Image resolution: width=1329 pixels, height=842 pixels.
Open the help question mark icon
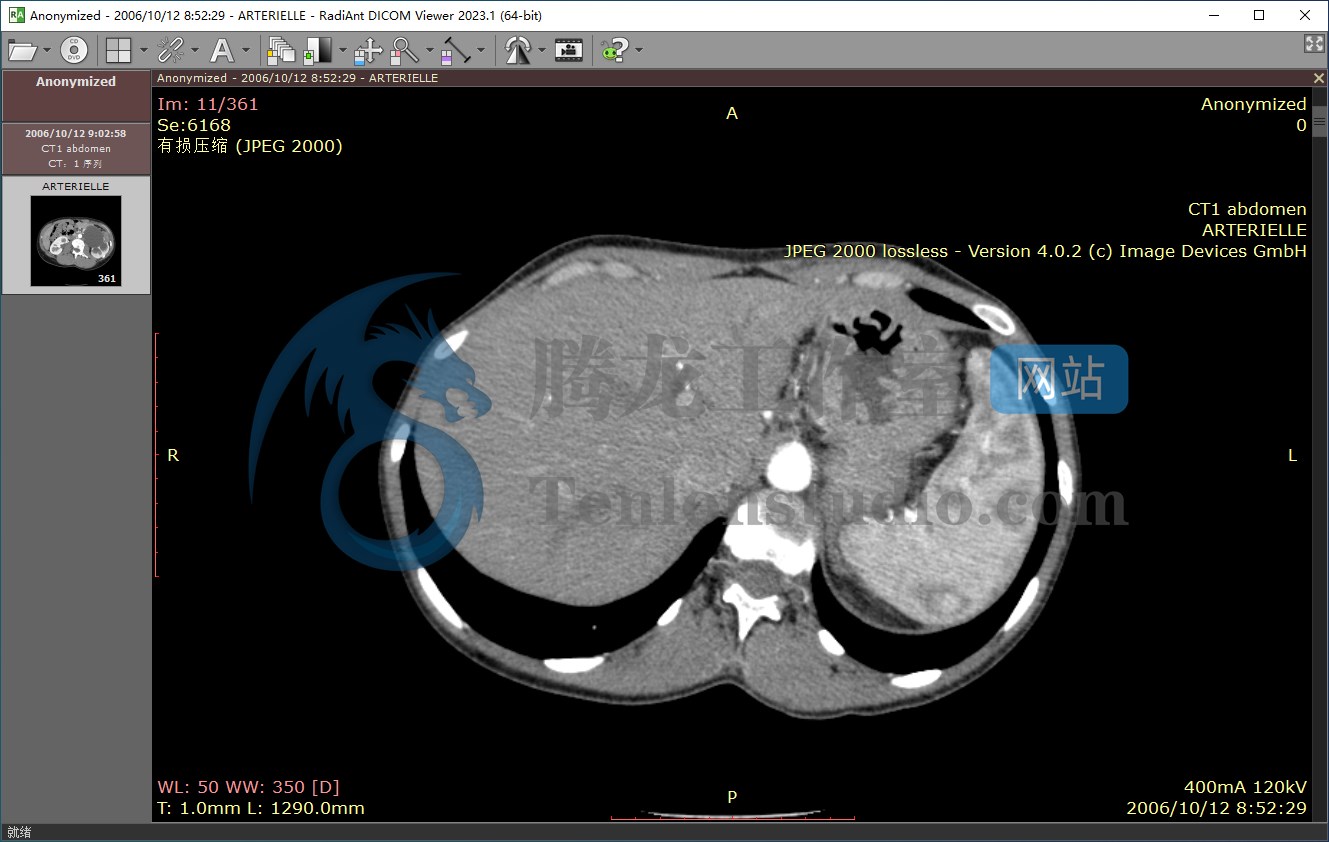(x=615, y=50)
